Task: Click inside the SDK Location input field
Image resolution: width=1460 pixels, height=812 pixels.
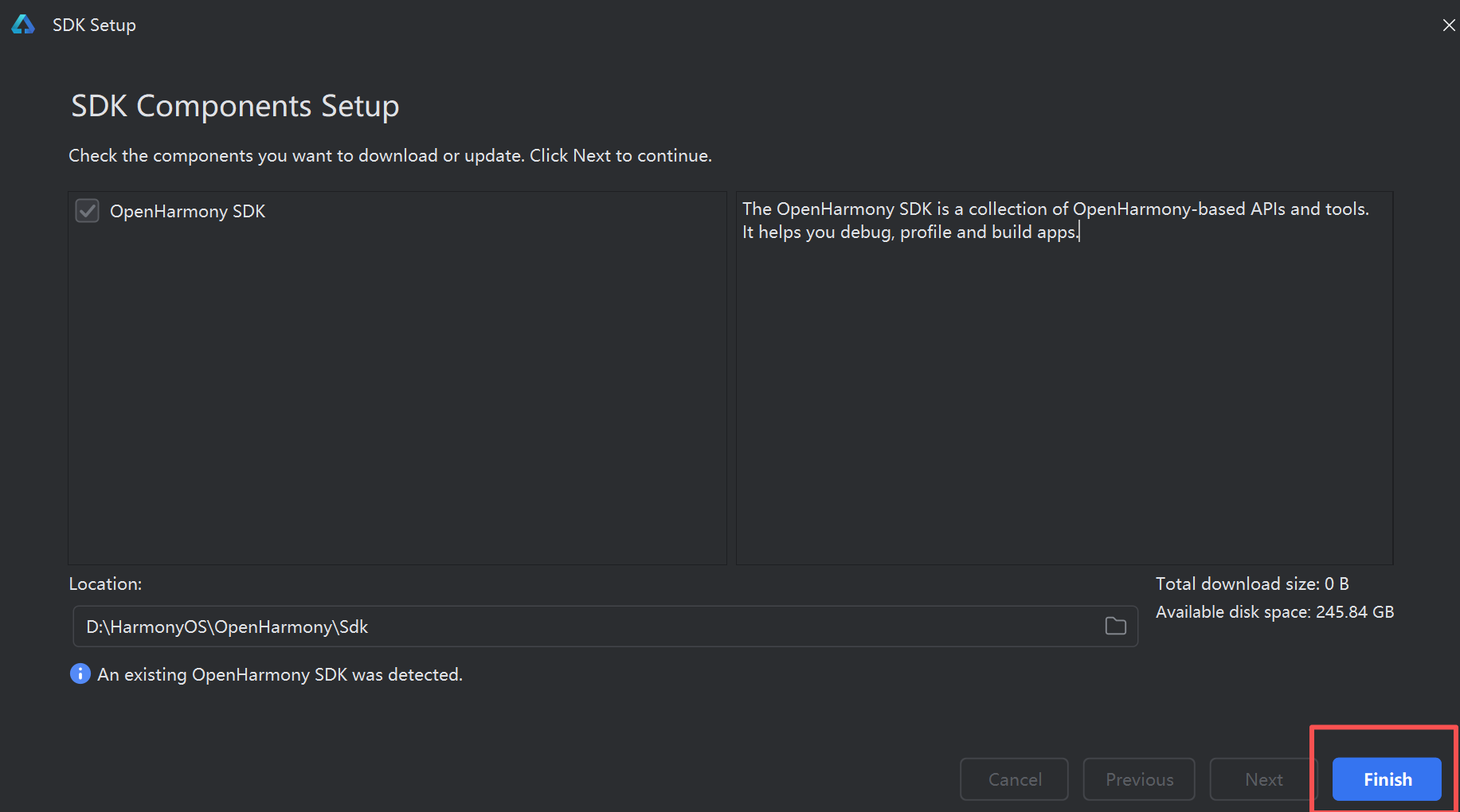Action: click(x=558, y=626)
